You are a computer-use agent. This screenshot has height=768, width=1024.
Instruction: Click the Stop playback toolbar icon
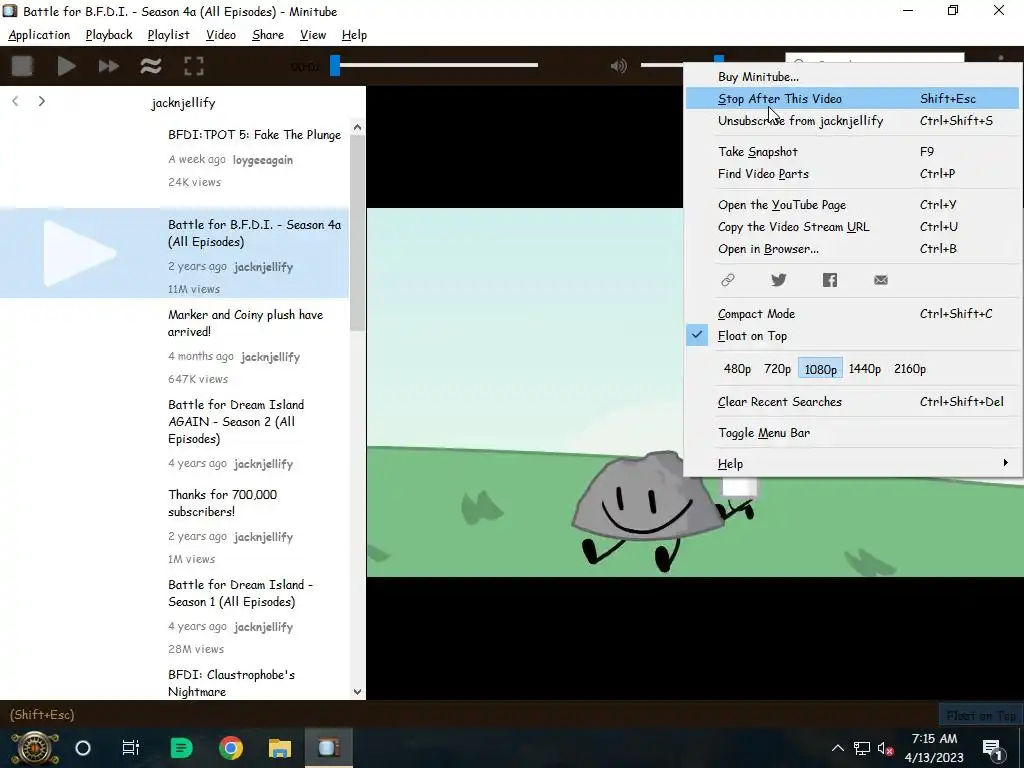(22, 66)
